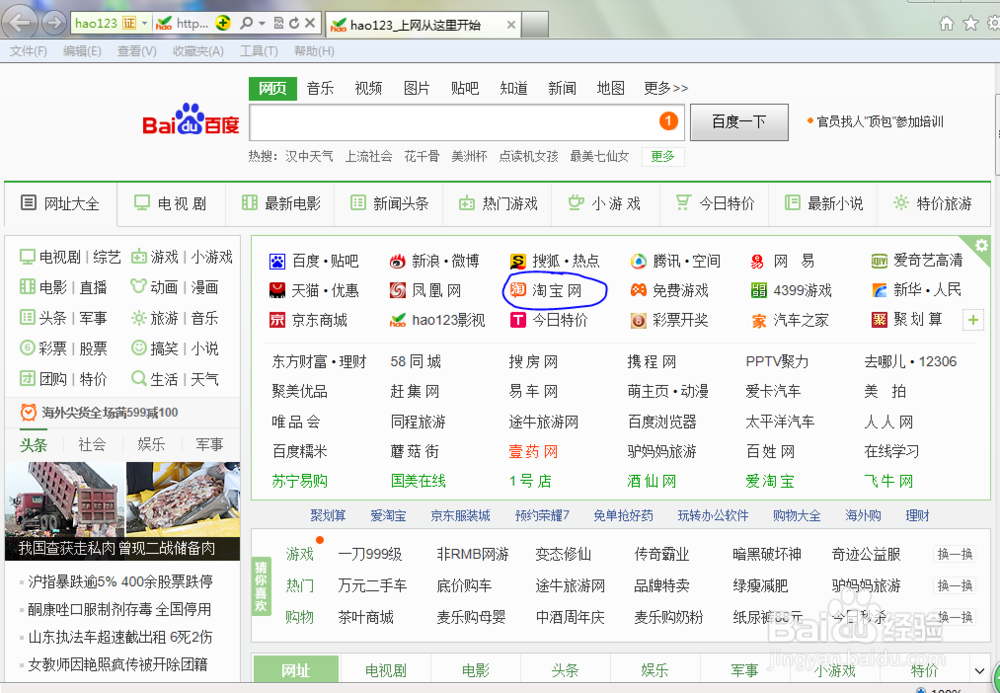Open the 帮助(H) menu
This screenshot has width=1000, height=693.
[x=314, y=51]
